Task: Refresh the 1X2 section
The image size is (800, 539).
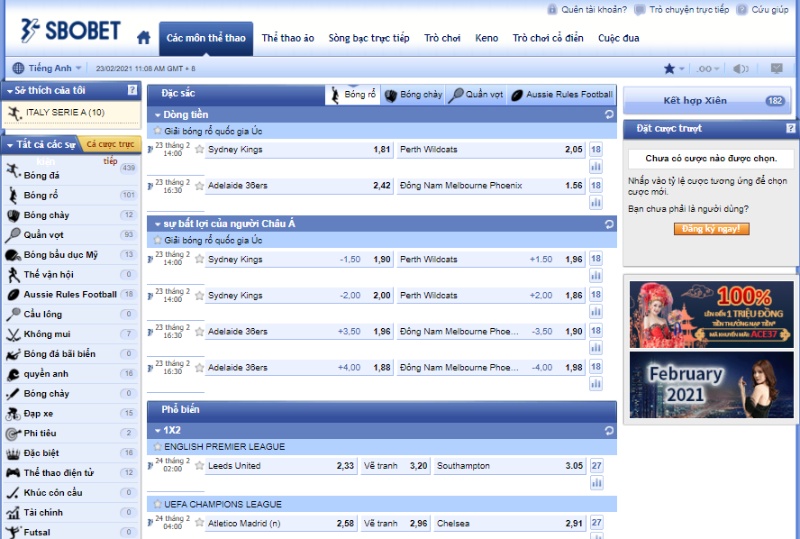Action: pyautogui.click(x=609, y=430)
